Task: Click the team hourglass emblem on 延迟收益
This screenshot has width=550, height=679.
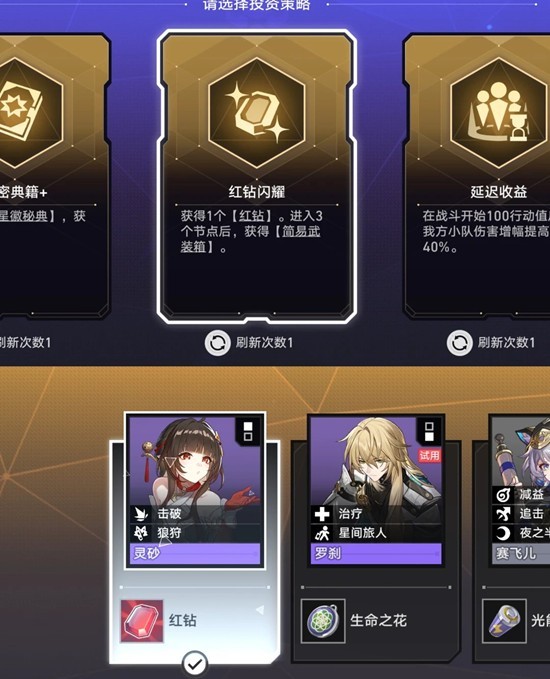Action: pos(498,113)
